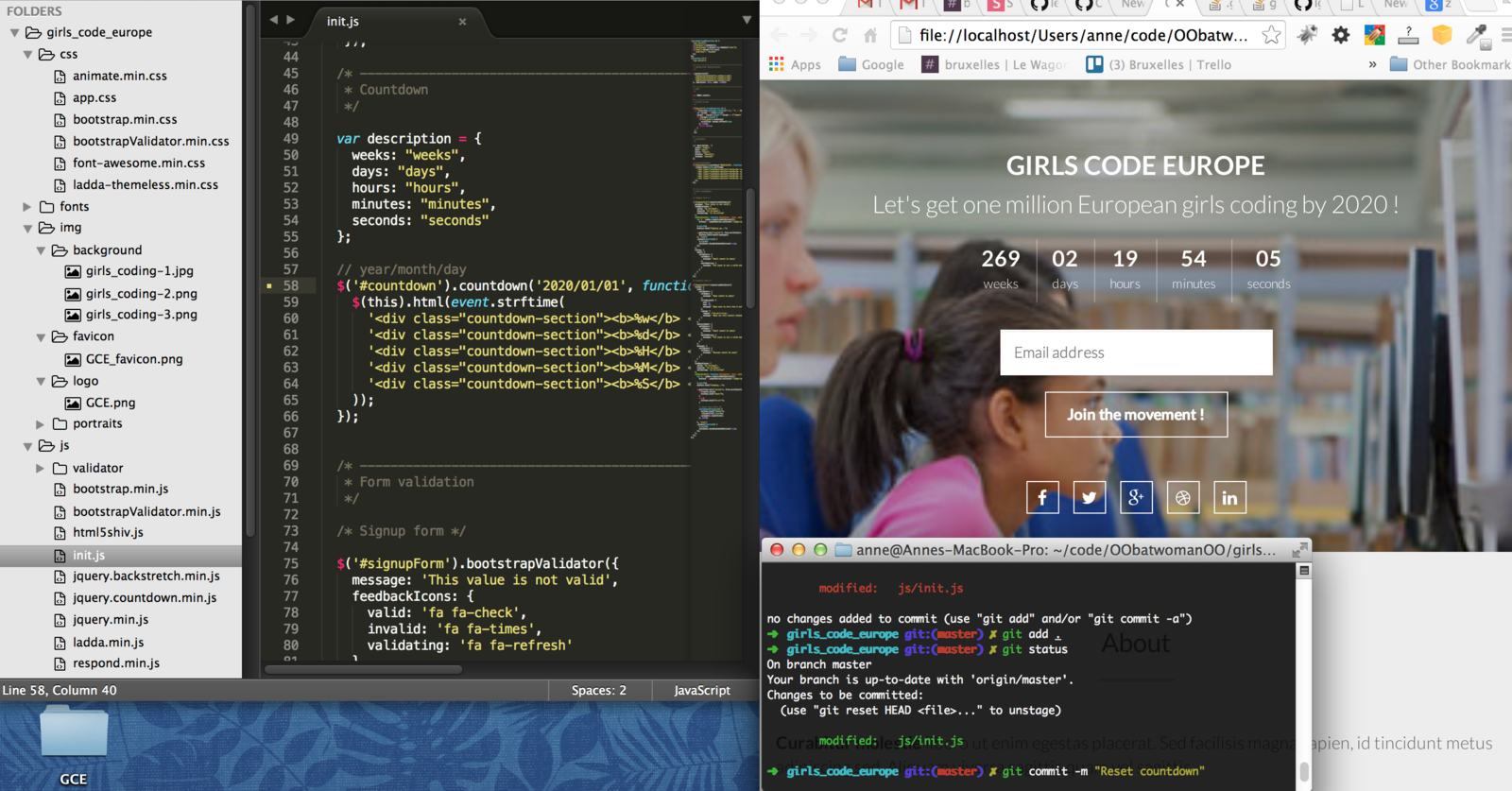This screenshot has width=1512, height=791.
Task: Expand the portraits folder
Action: 41,424
